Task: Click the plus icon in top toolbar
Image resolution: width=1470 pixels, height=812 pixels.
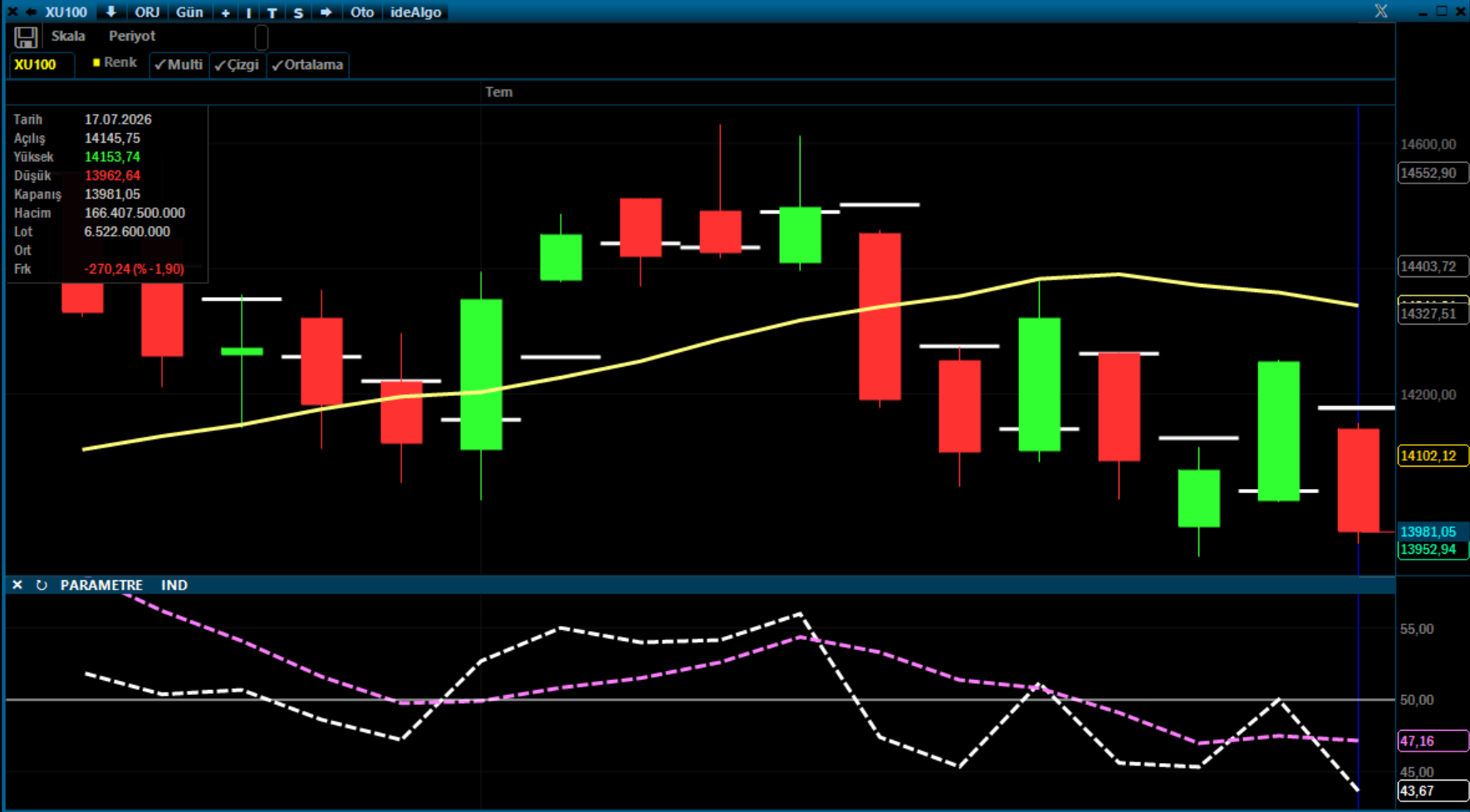Action: point(225,12)
